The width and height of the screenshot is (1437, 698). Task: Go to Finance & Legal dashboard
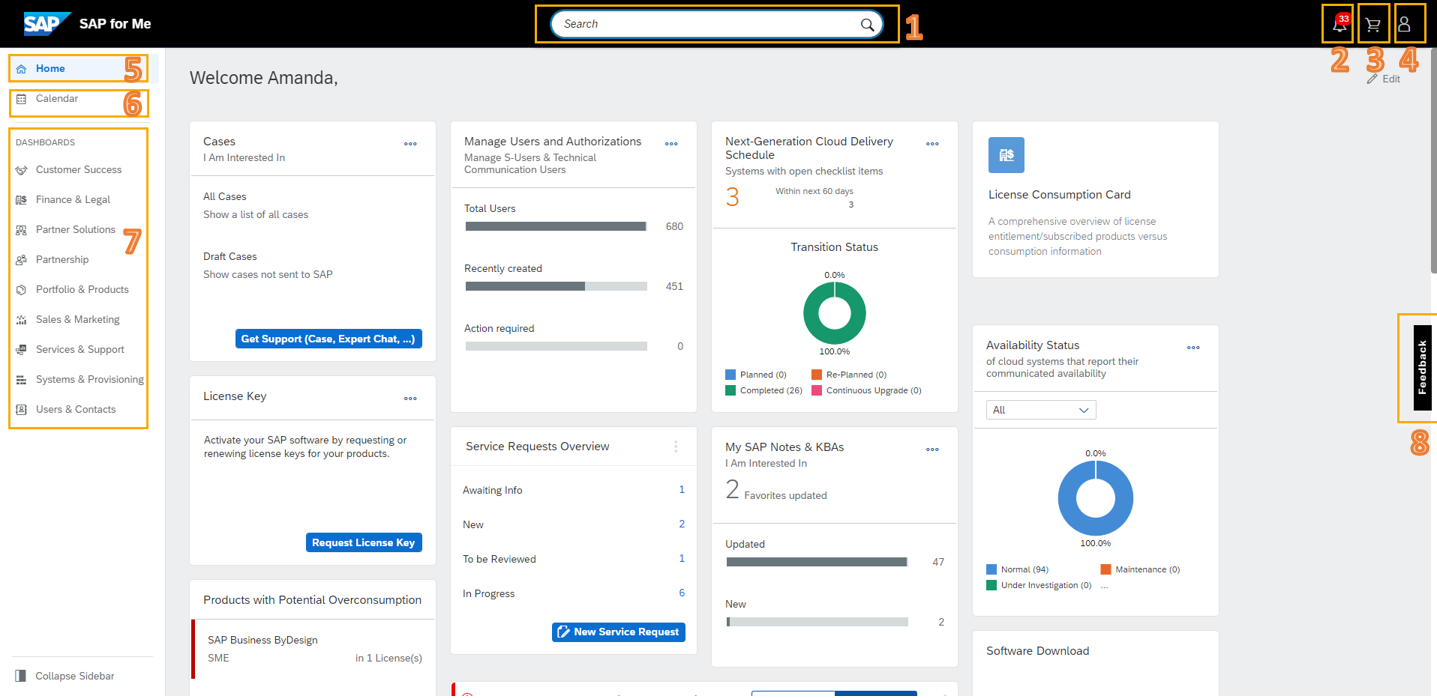pyautogui.click(x=73, y=200)
